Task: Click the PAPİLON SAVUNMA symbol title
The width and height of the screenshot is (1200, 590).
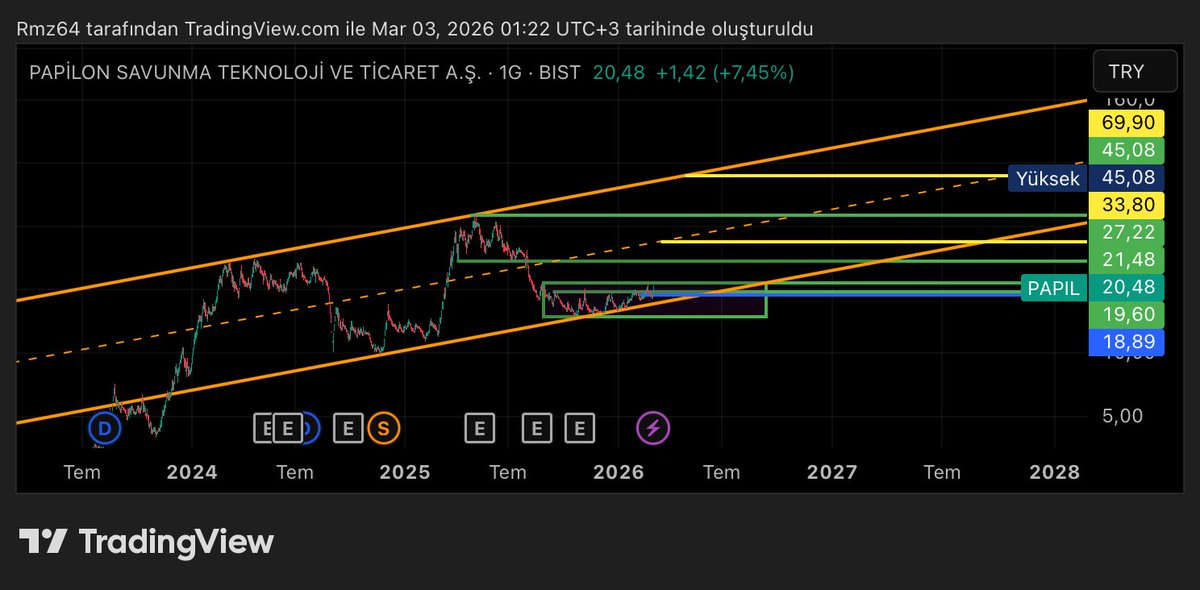Action: tap(255, 72)
